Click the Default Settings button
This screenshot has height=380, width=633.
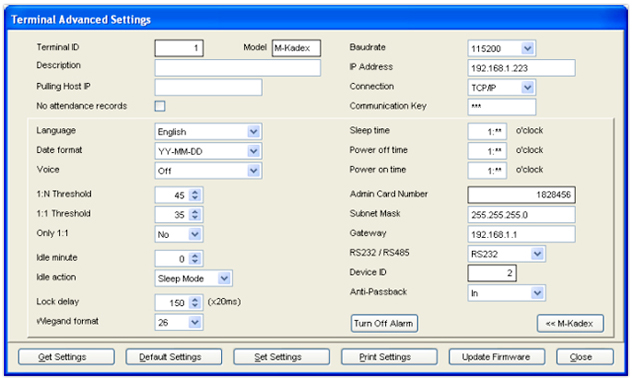[174, 357]
